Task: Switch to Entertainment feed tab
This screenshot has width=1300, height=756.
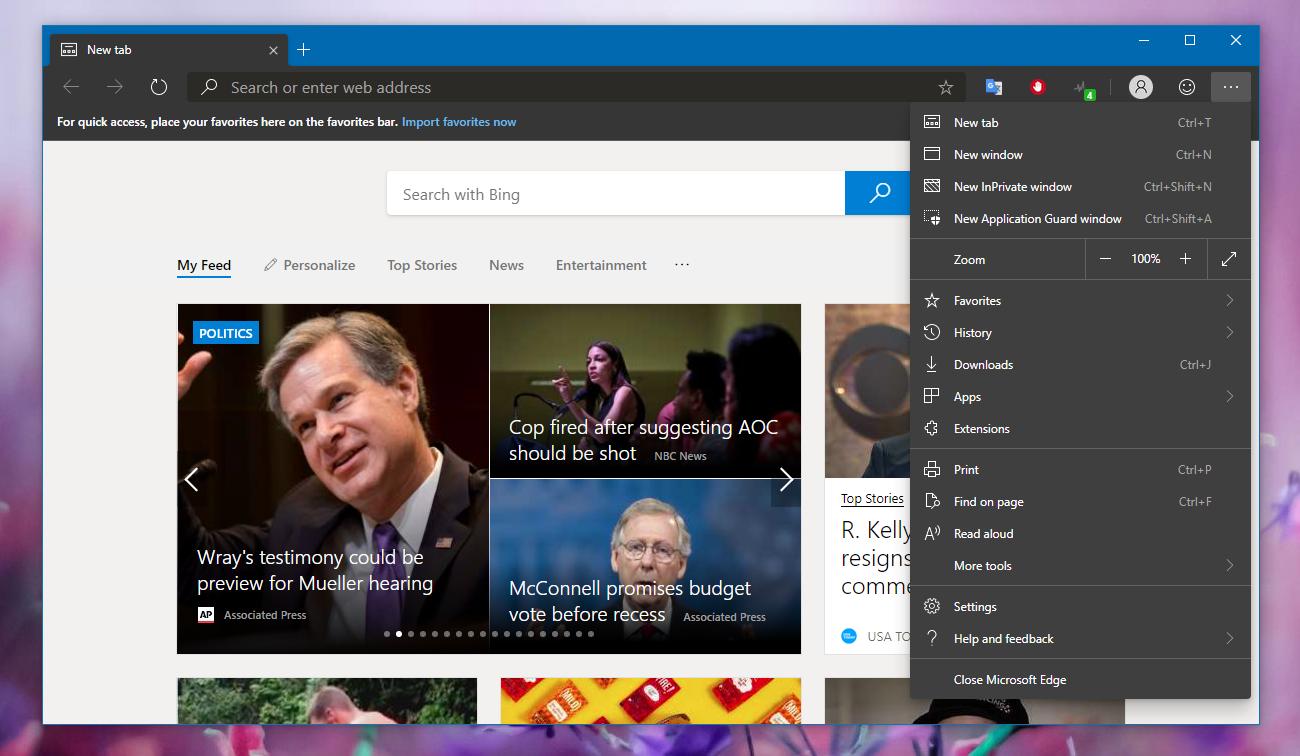Action: tap(601, 265)
